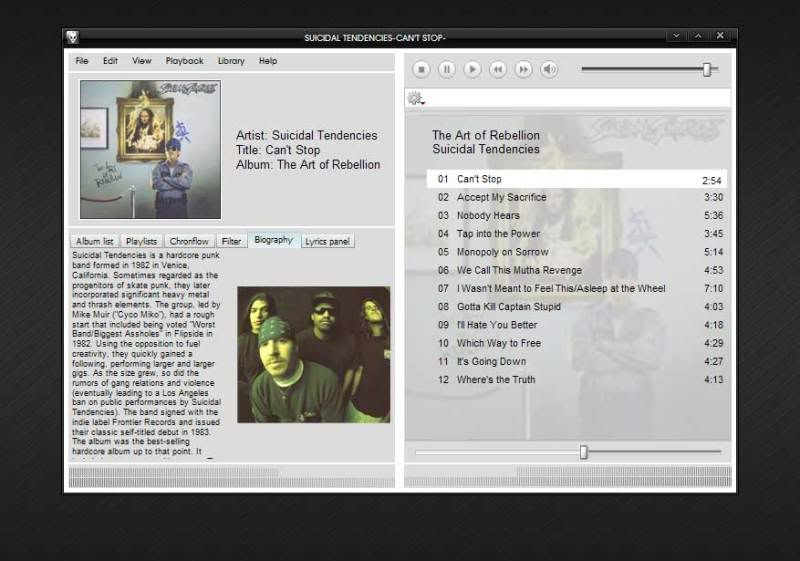Minimize the player window
This screenshot has width=800, height=561.
point(676,36)
